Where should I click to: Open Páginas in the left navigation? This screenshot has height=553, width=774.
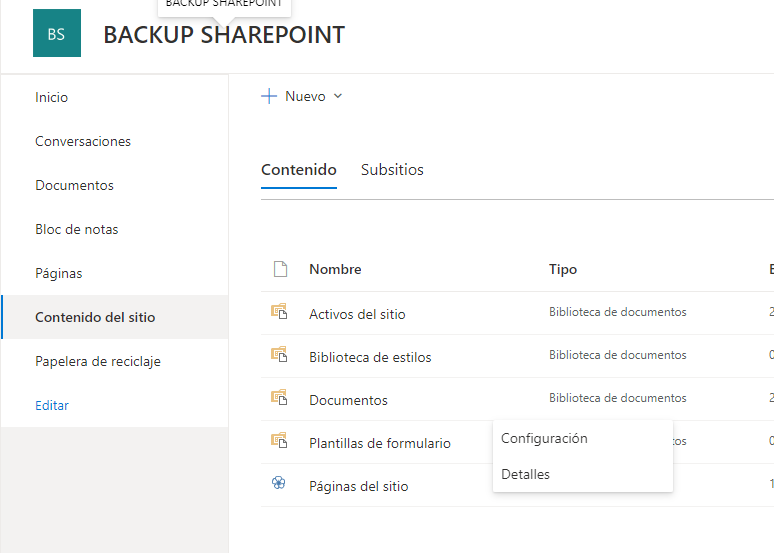pyautogui.click(x=59, y=273)
